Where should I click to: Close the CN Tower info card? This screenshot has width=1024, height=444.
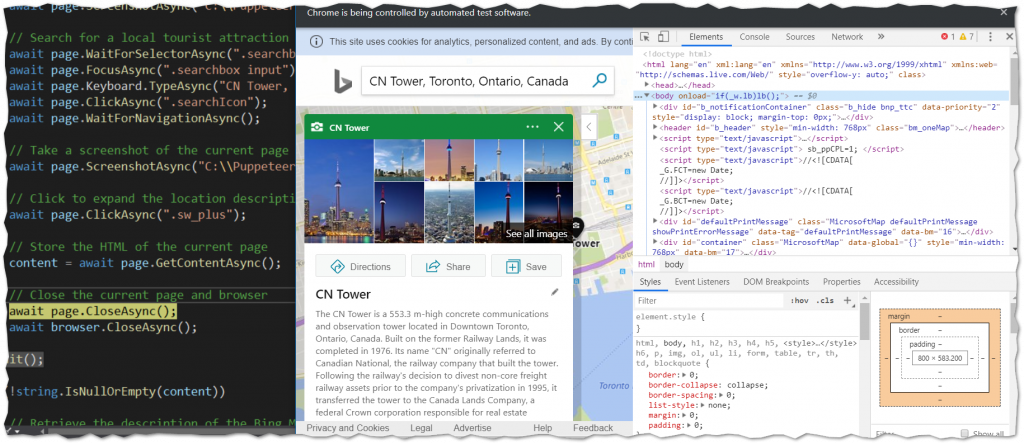(x=558, y=127)
